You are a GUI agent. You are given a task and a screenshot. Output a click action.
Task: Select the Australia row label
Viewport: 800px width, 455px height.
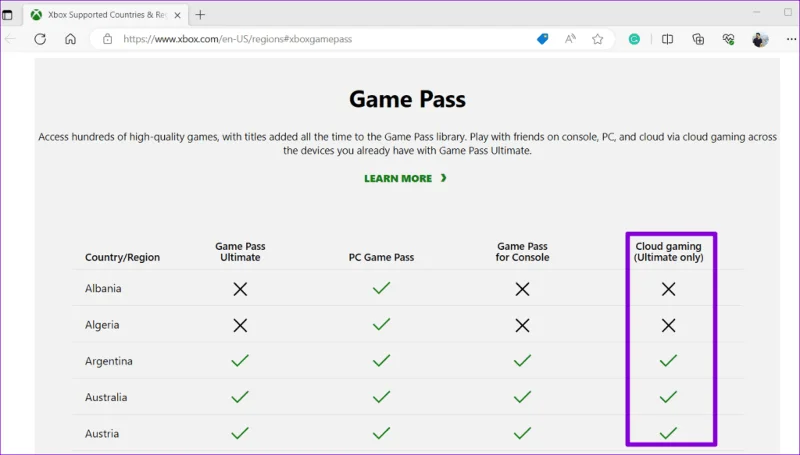[x=106, y=397]
